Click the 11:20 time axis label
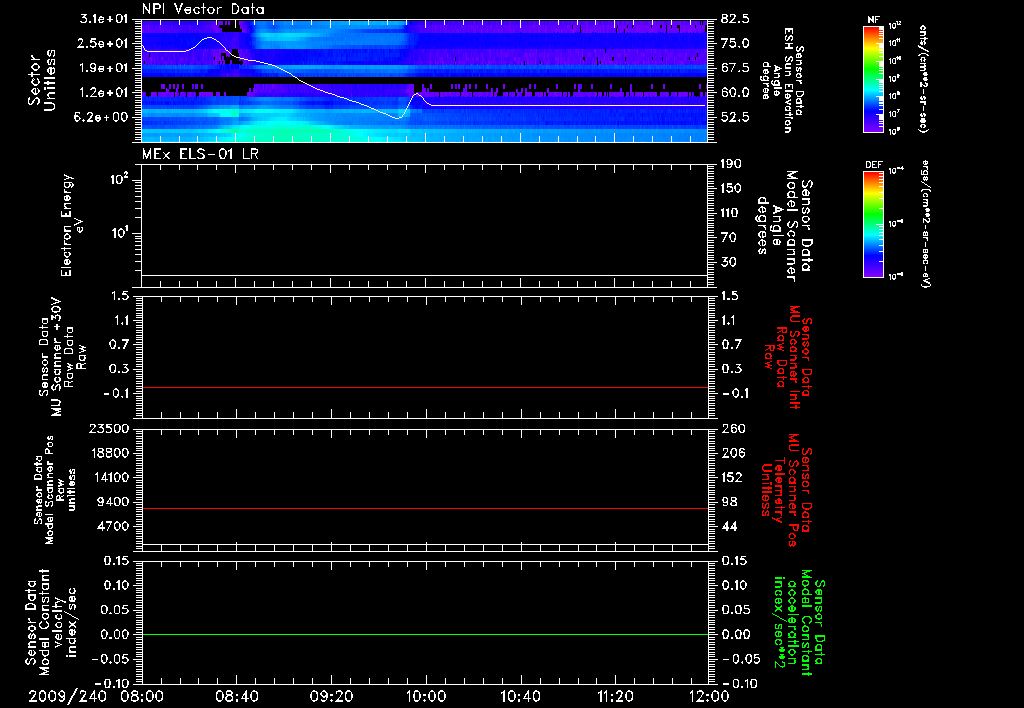This screenshot has width=1024, height=708. click(615, 696)
